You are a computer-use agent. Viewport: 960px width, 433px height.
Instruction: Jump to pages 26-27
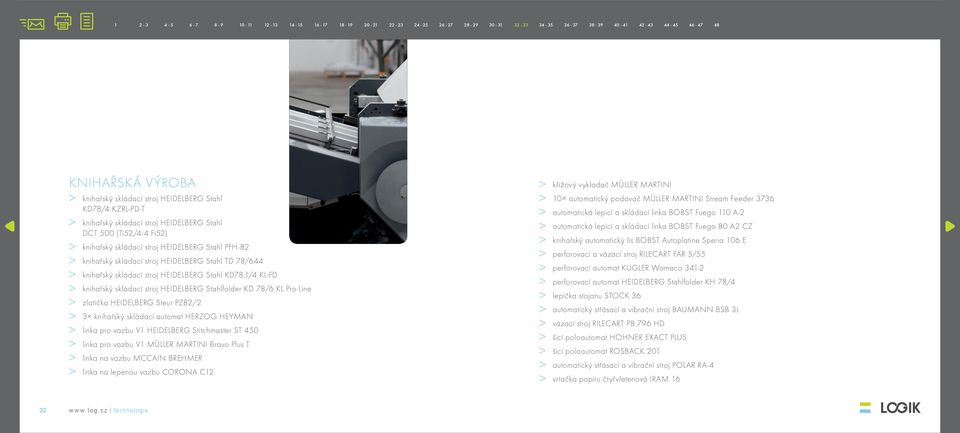click(446, 25)
